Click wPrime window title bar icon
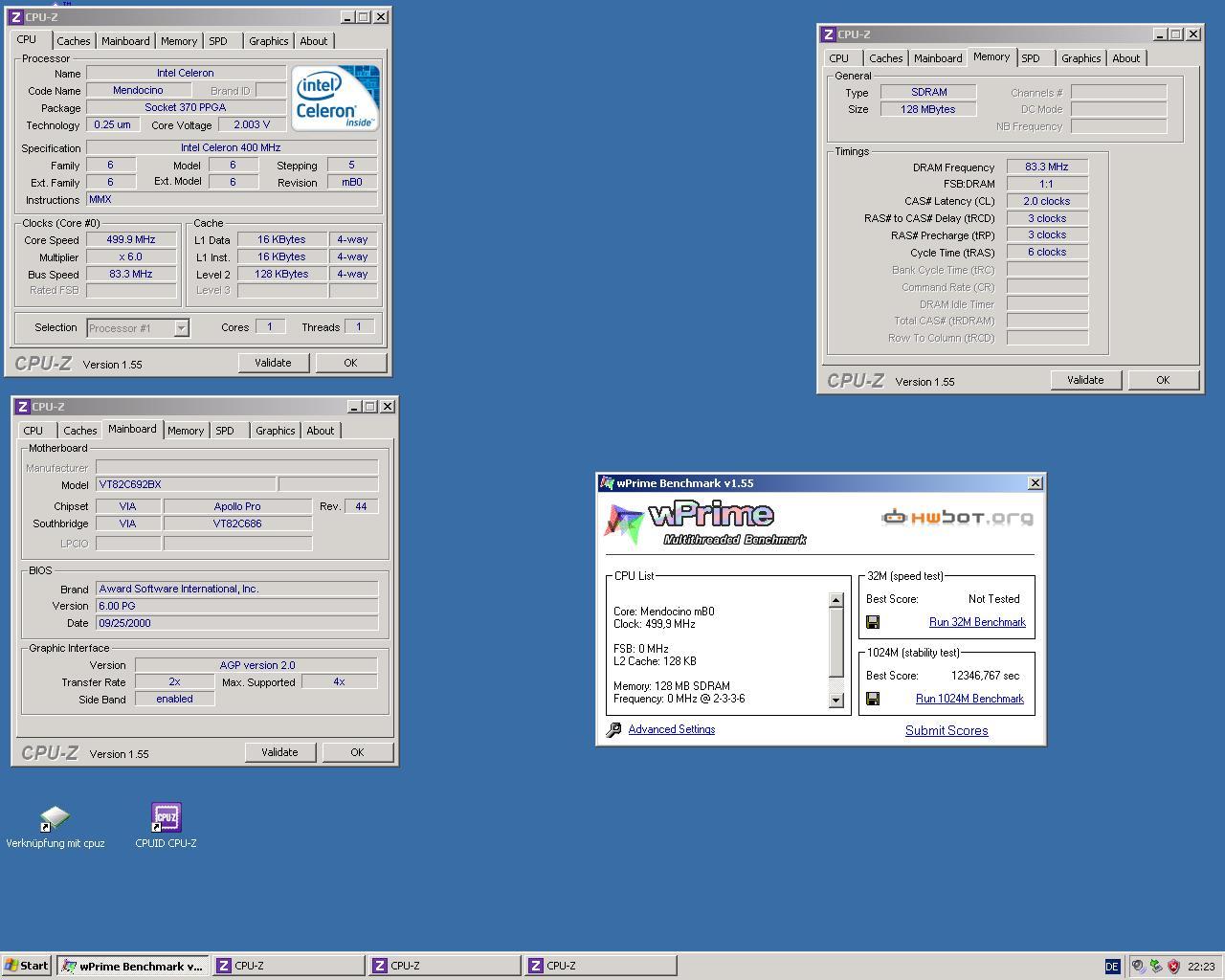Screen dimensions: 1225x980 607,483
